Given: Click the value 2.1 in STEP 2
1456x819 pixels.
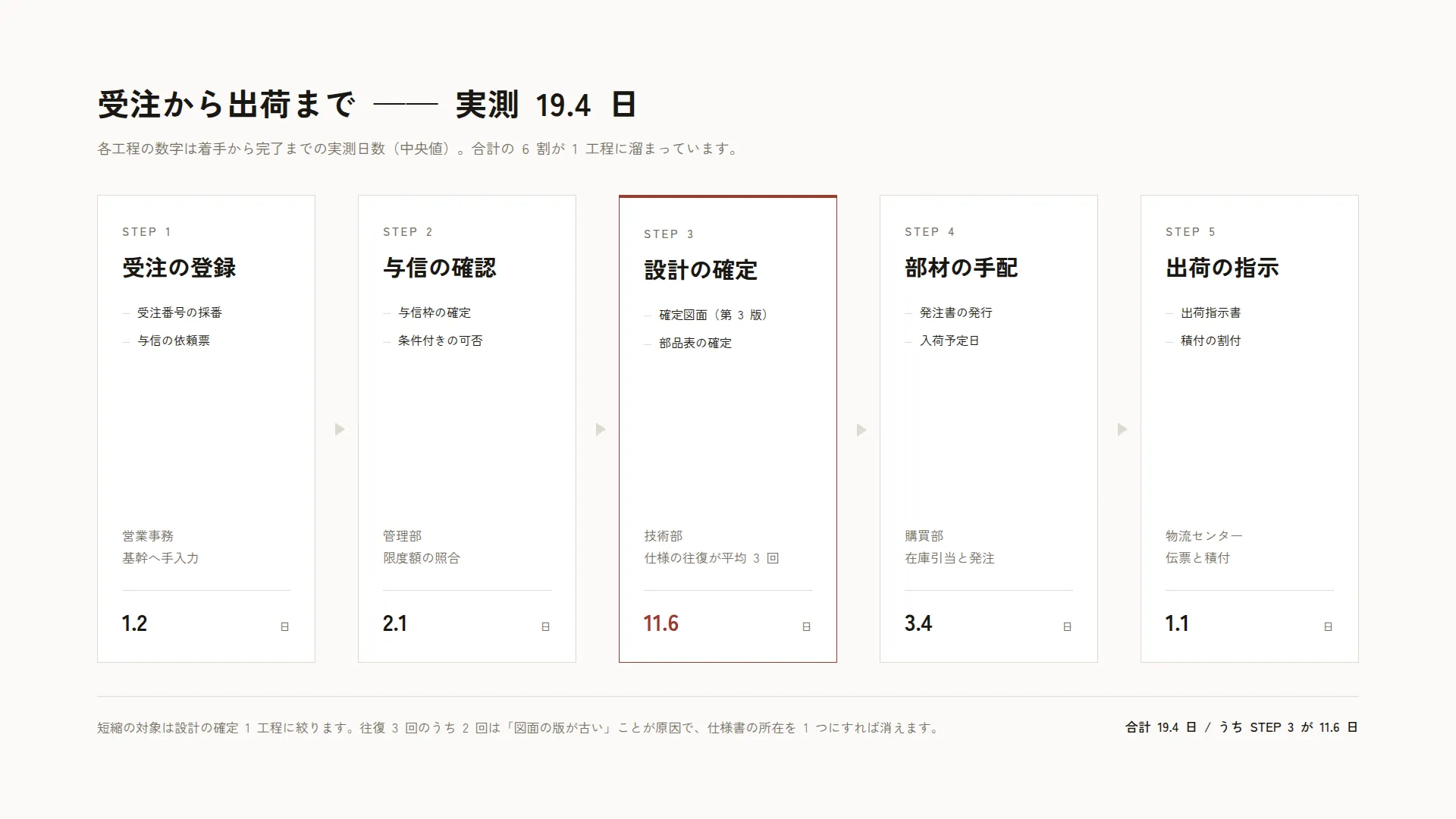Looking at the screenshot, I should pyautogui.click(x=395, y=623).
